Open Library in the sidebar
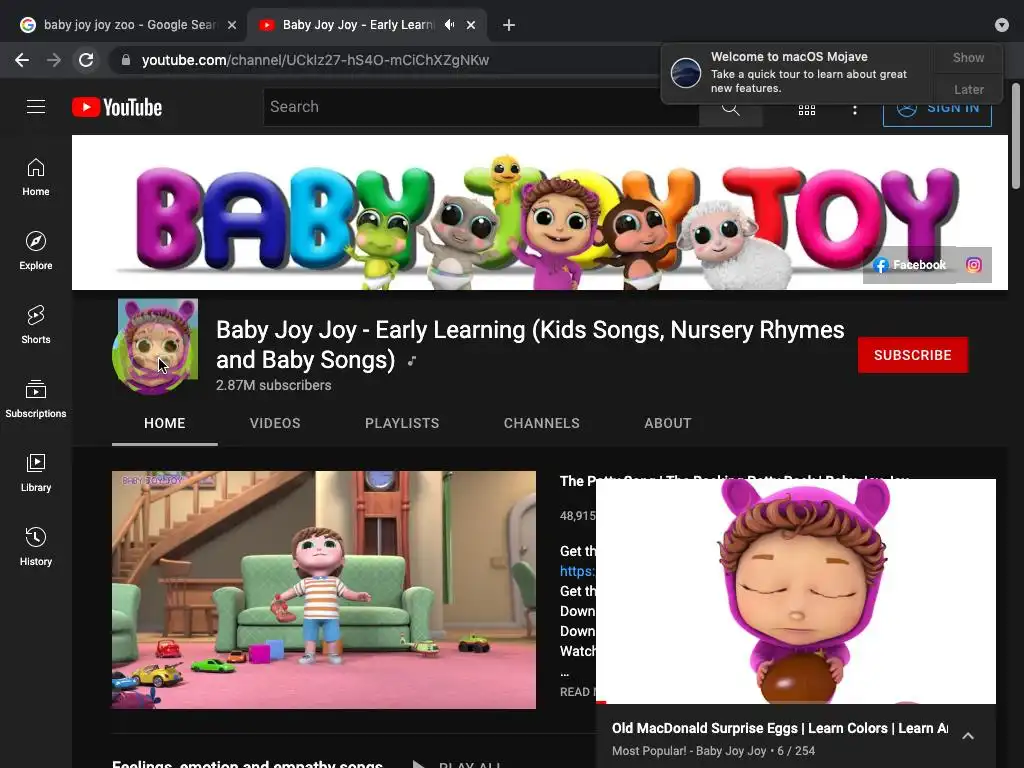The height and width of the screenshot is (768, 1024). pyautogui.click(x=36, y=473)
